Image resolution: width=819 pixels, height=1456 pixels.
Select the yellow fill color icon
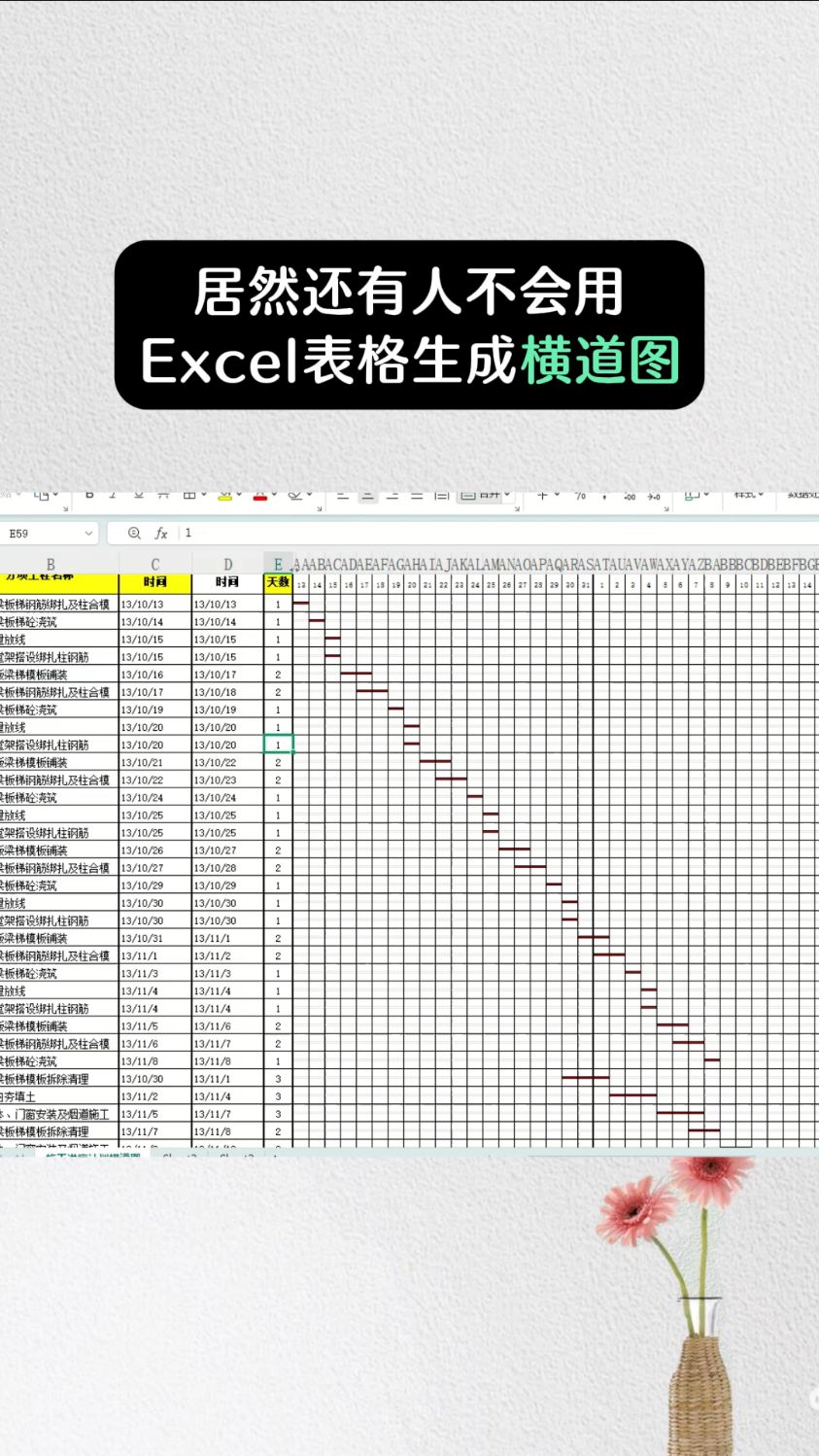pos(224,496)
